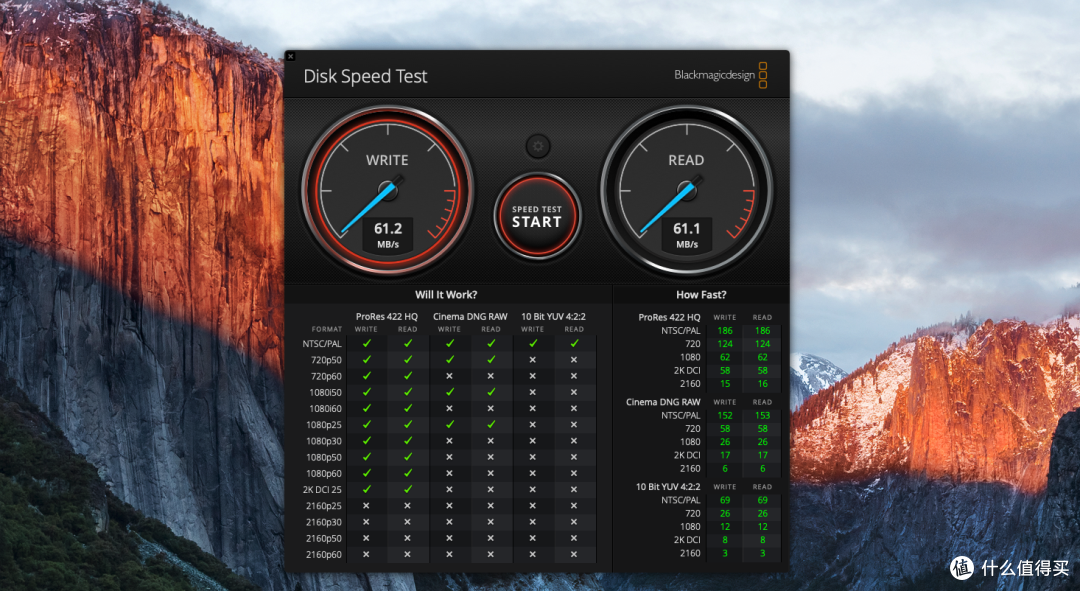Click the Cinema DNG RAW write checkmark for 1080p25
The width and height of the screenshot is (1080, 591).
pos(449,424)
